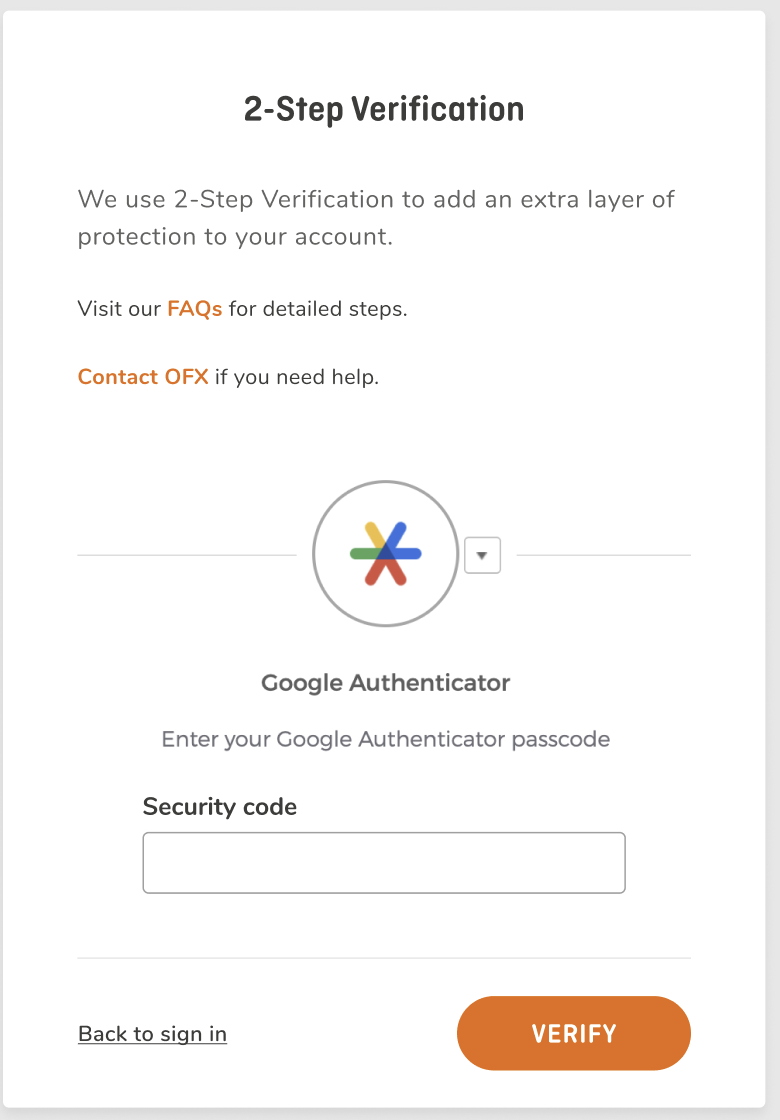Click the 'Visit our' text before FAQs

119,308
